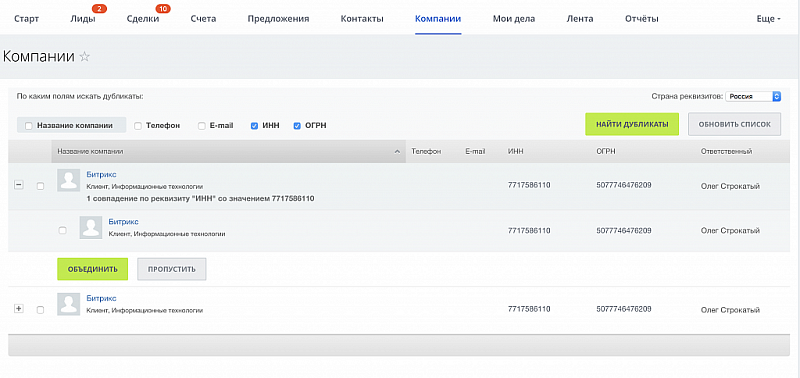Check the nested duplicate Битрикс checkbox

pyautogui.click(x=62, y=230)
